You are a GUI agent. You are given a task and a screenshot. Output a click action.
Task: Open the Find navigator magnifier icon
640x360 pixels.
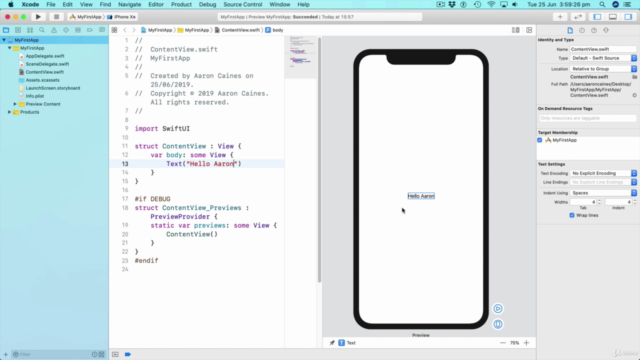[42, 30]
